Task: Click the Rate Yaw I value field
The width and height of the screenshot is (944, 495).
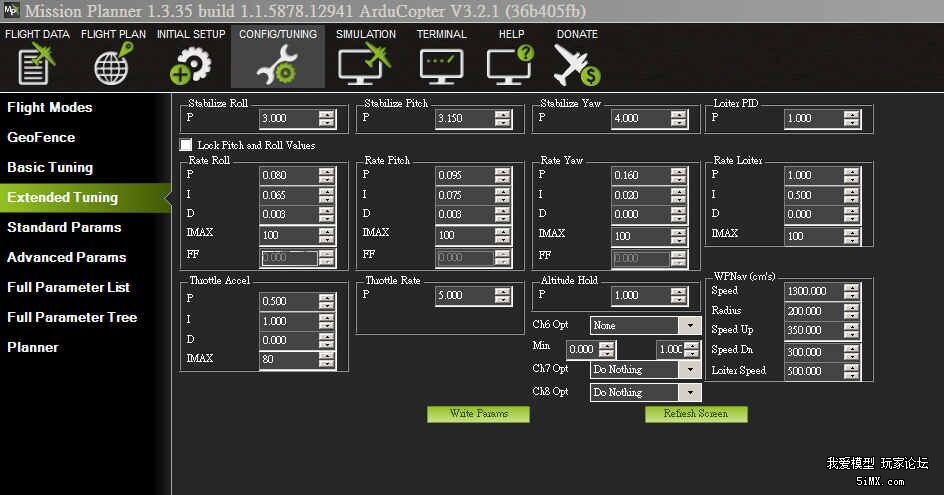Action: coord(641,195)
